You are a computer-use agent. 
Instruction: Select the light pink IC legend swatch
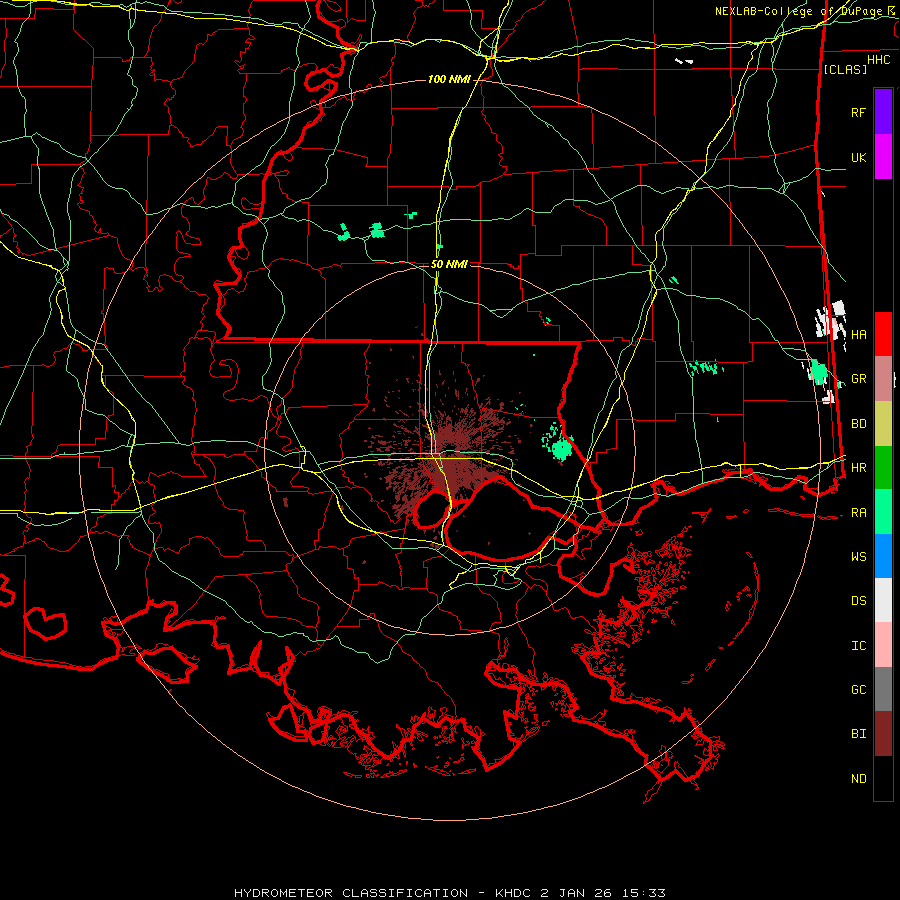pyautogui.click(x=883, y=645)
